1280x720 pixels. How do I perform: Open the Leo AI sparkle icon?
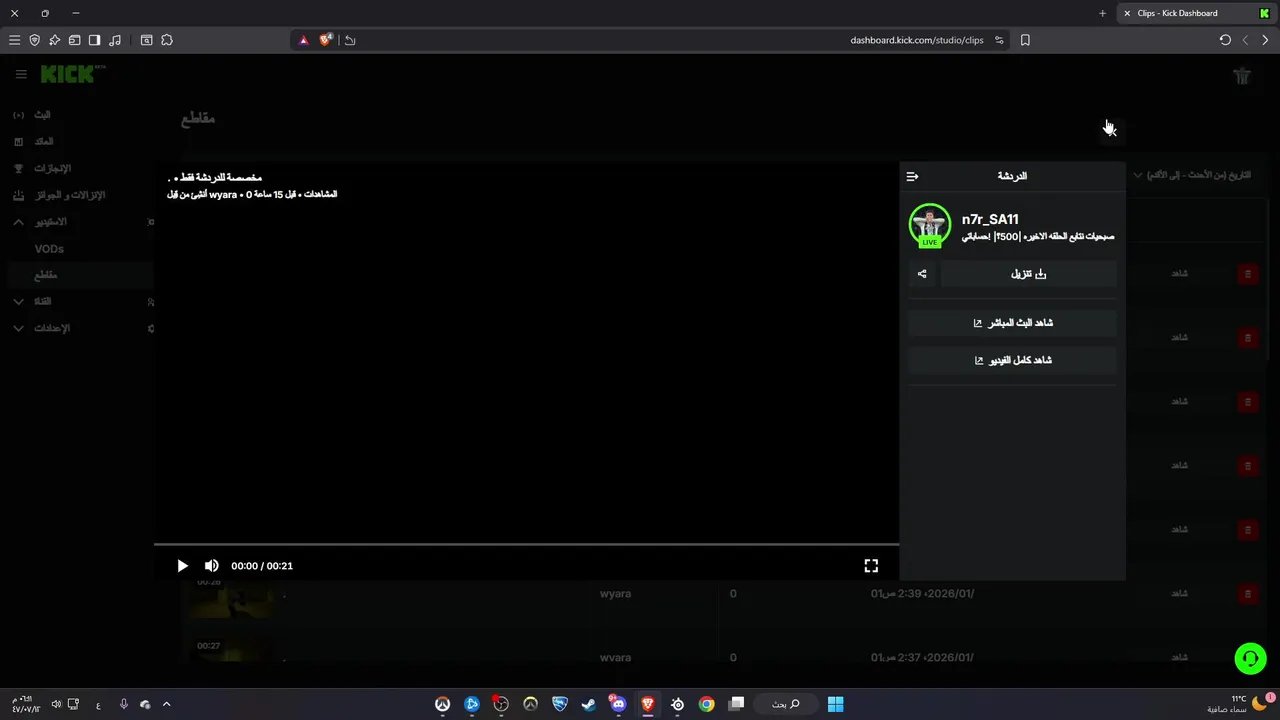54,40
